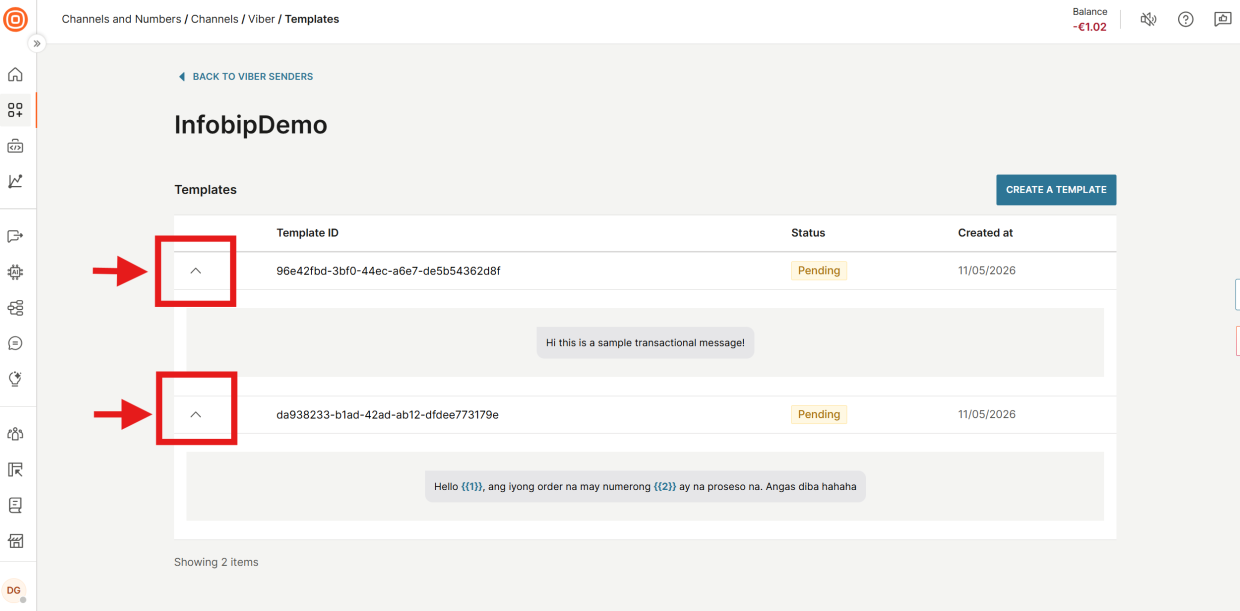Click the Status column header
The image size is (1240, 611).
pyautogui.click(x=808, y=233)
